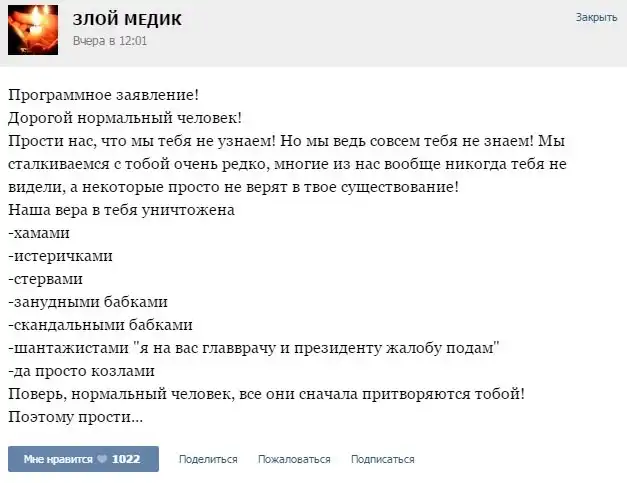
Task: Click the line Программное заявление!
Action: tap(103, 94)
